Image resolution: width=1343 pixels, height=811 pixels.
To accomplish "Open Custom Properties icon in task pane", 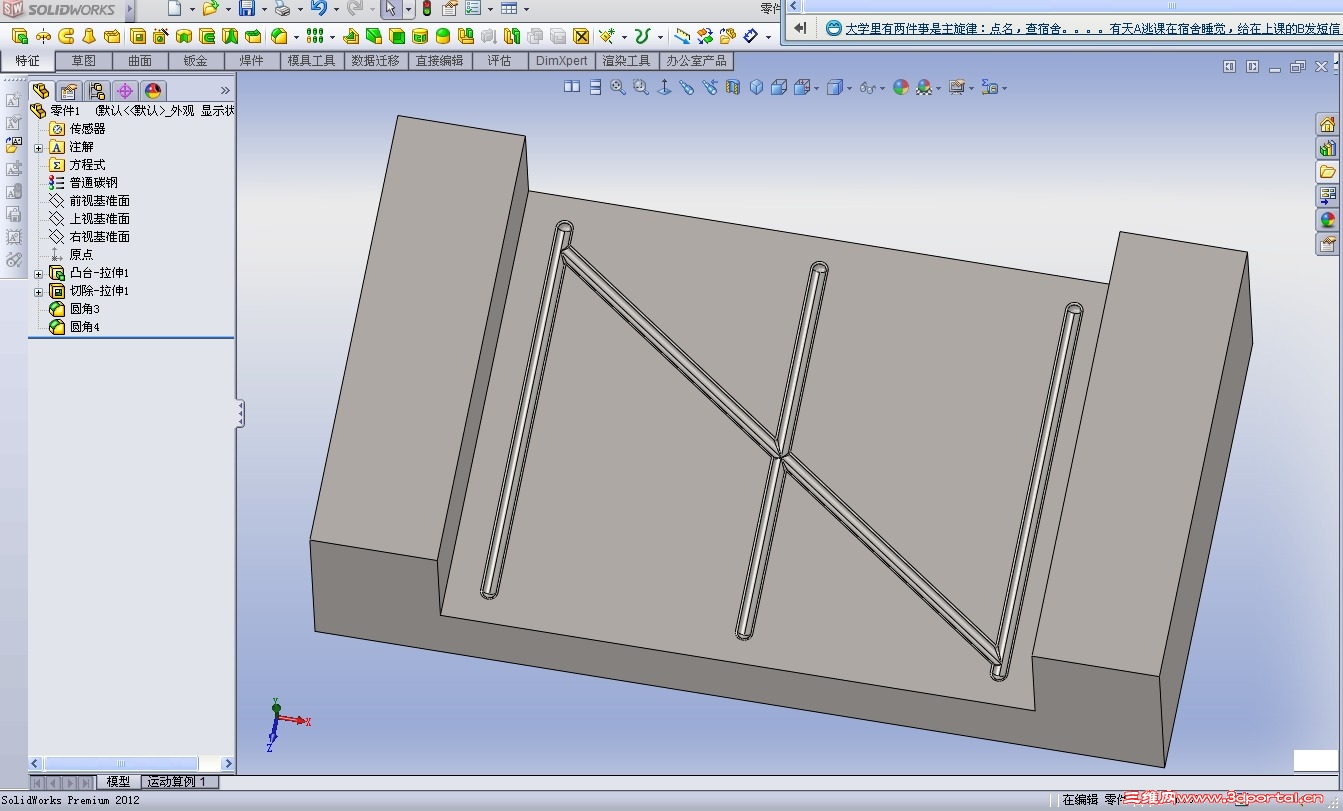I will pyautogui.click(x=1327, y=244).
